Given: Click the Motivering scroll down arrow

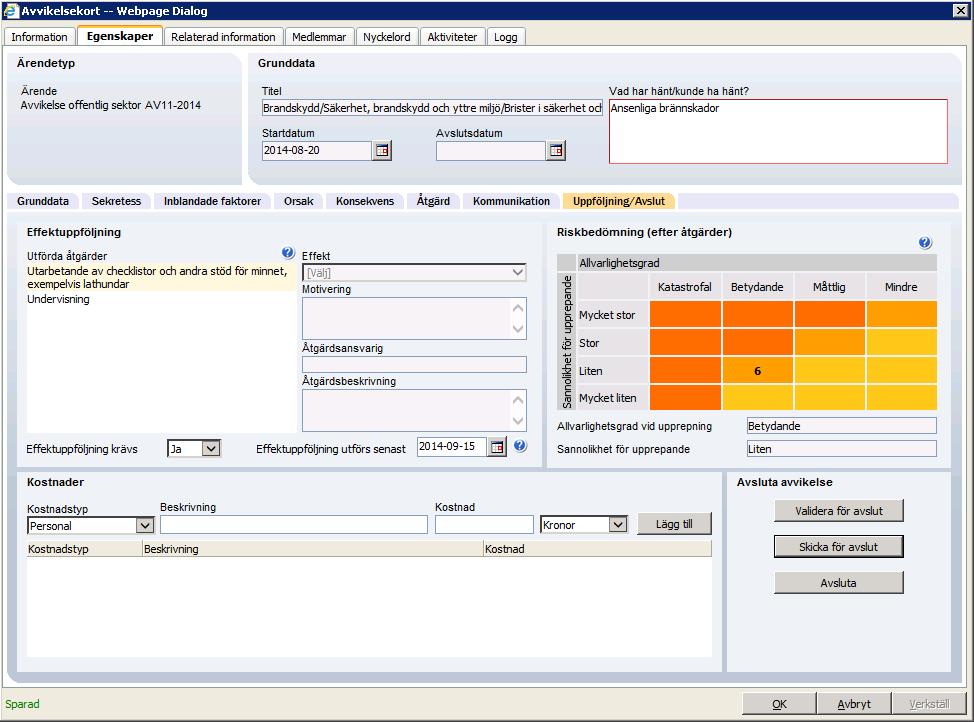Looking at the screenshot, I should click(x=518, y=329).
